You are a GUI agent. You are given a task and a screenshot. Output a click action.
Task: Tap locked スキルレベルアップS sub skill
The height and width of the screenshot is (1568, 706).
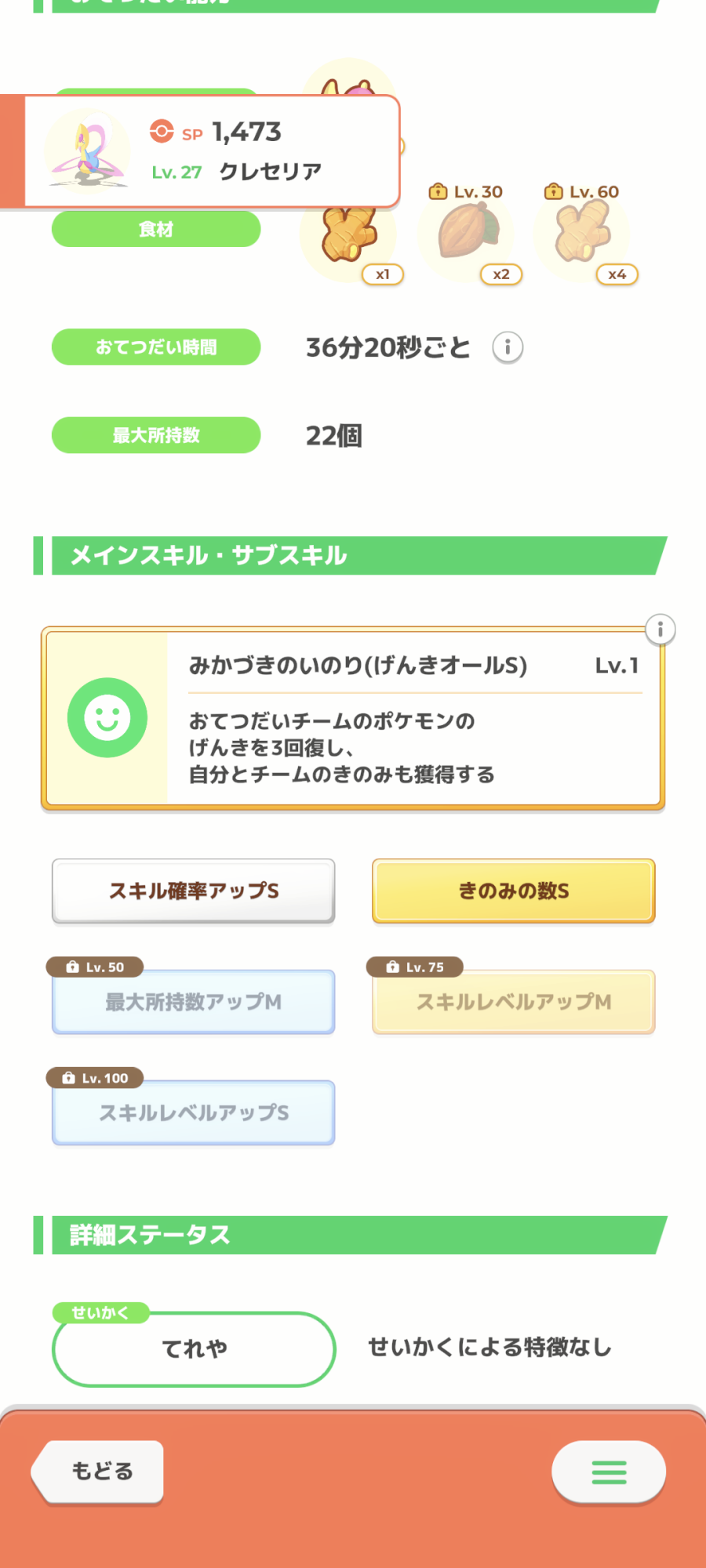(194, 1112)
